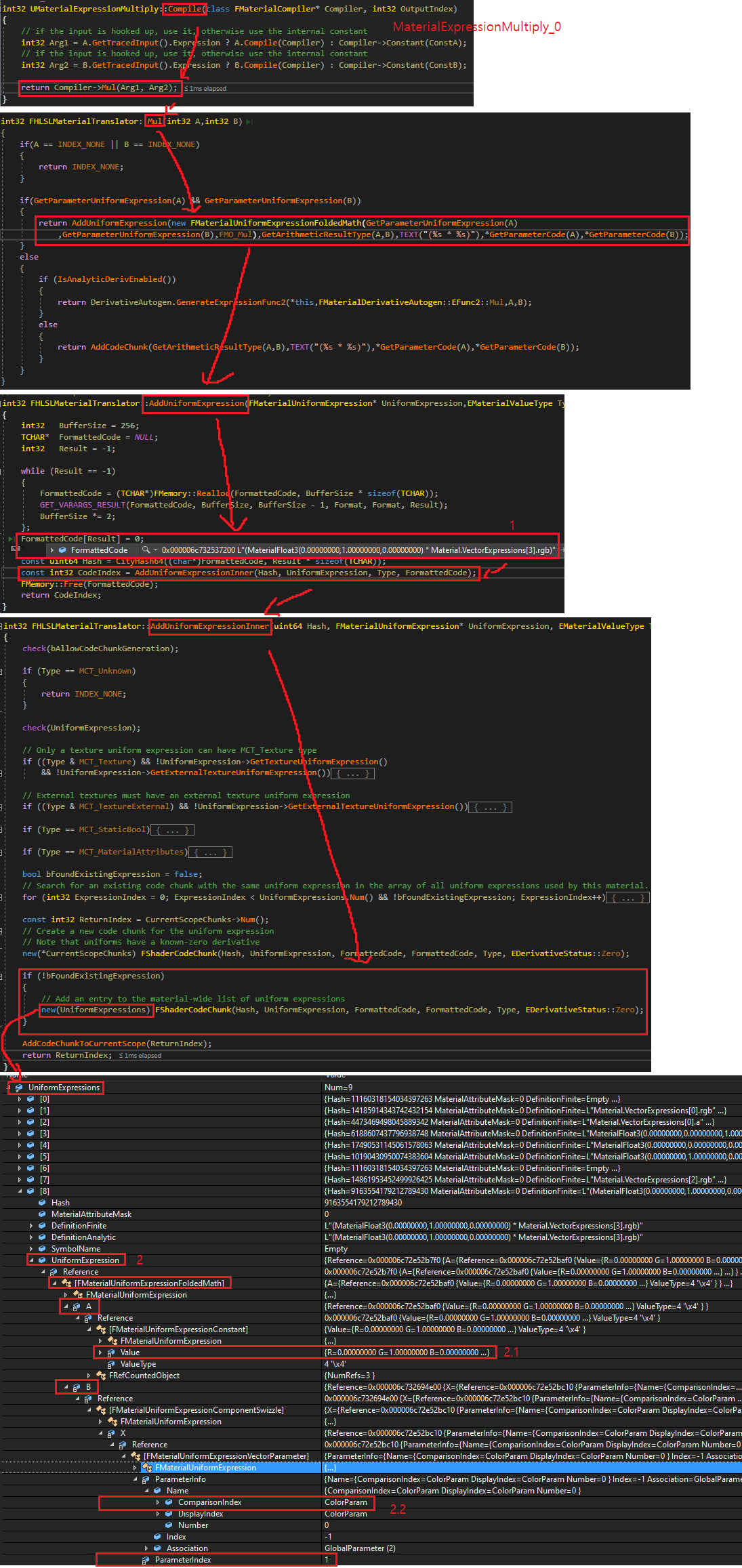Click the ParameterInfo member icon
Screen dimensions: 742x1568
coord(146,1479)
